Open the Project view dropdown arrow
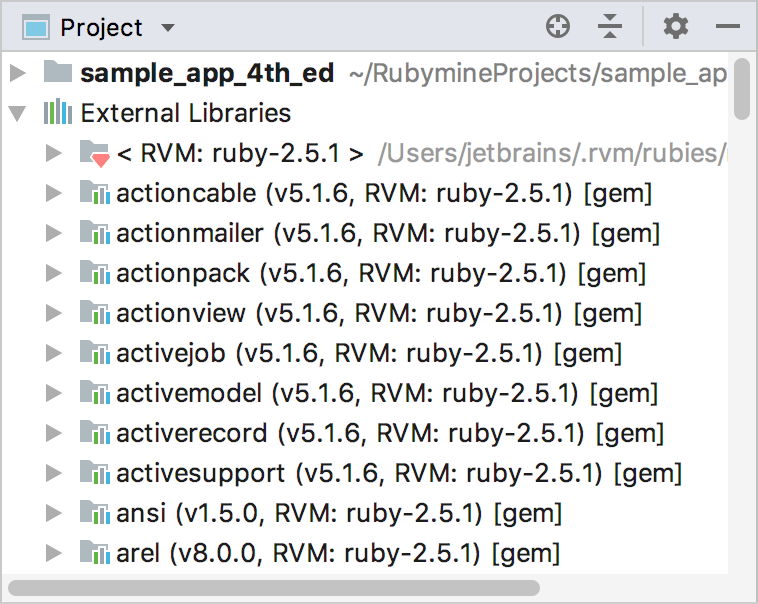This screenshot has height=604, width=758. [168, 28]
